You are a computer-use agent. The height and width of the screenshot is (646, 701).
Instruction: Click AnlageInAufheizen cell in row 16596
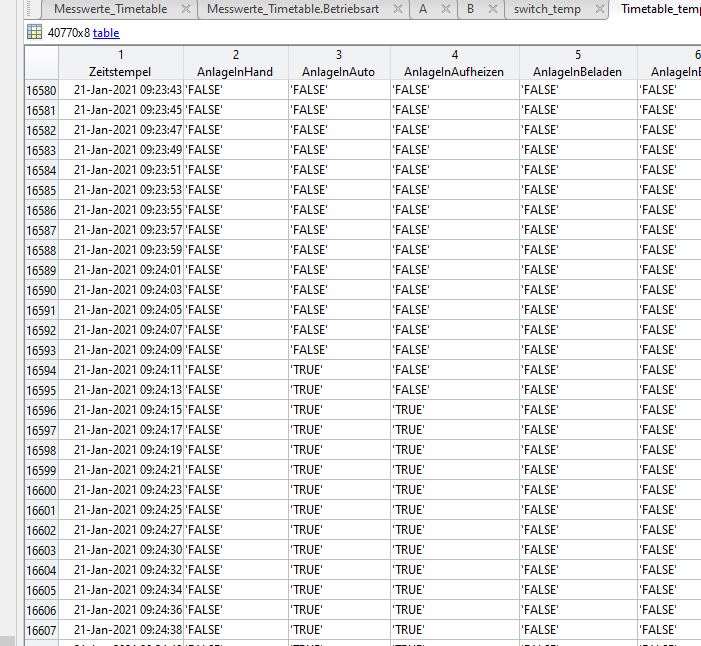tap(454, 410)
